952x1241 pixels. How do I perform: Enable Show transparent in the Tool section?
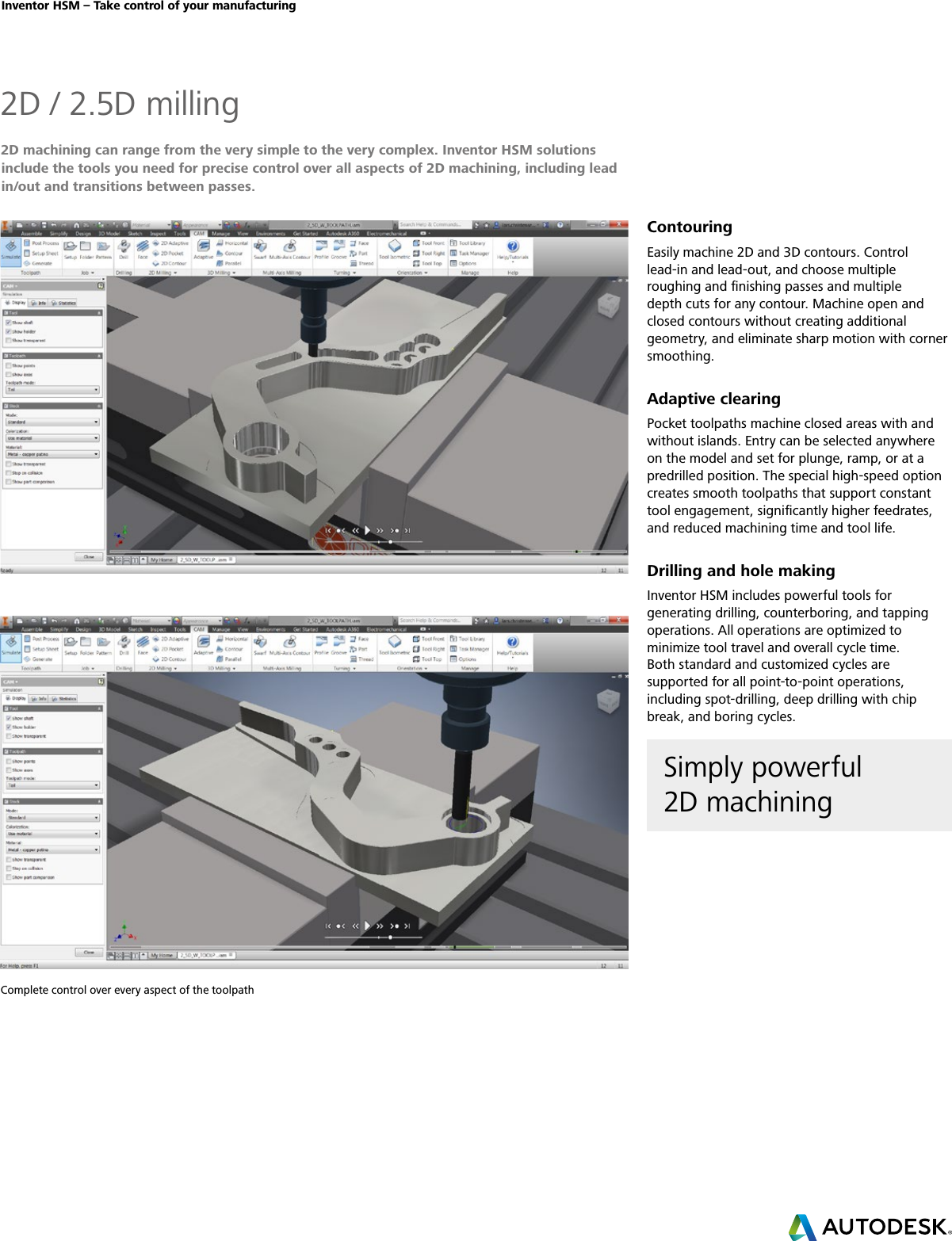pyautogui.click(x=9, y=340)
